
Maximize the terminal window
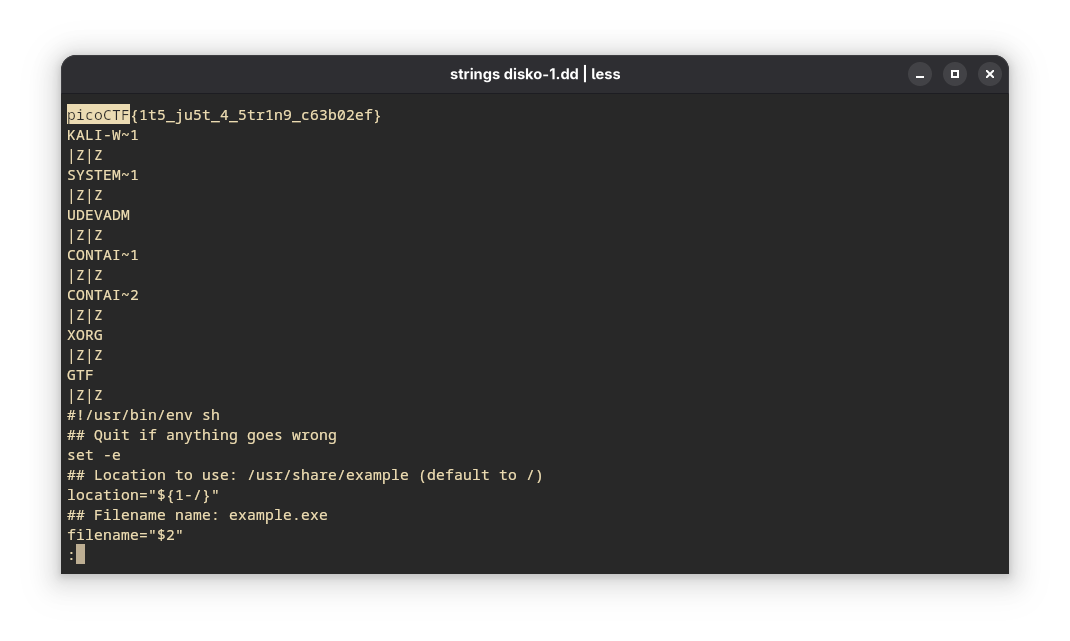tap(955, 74)
